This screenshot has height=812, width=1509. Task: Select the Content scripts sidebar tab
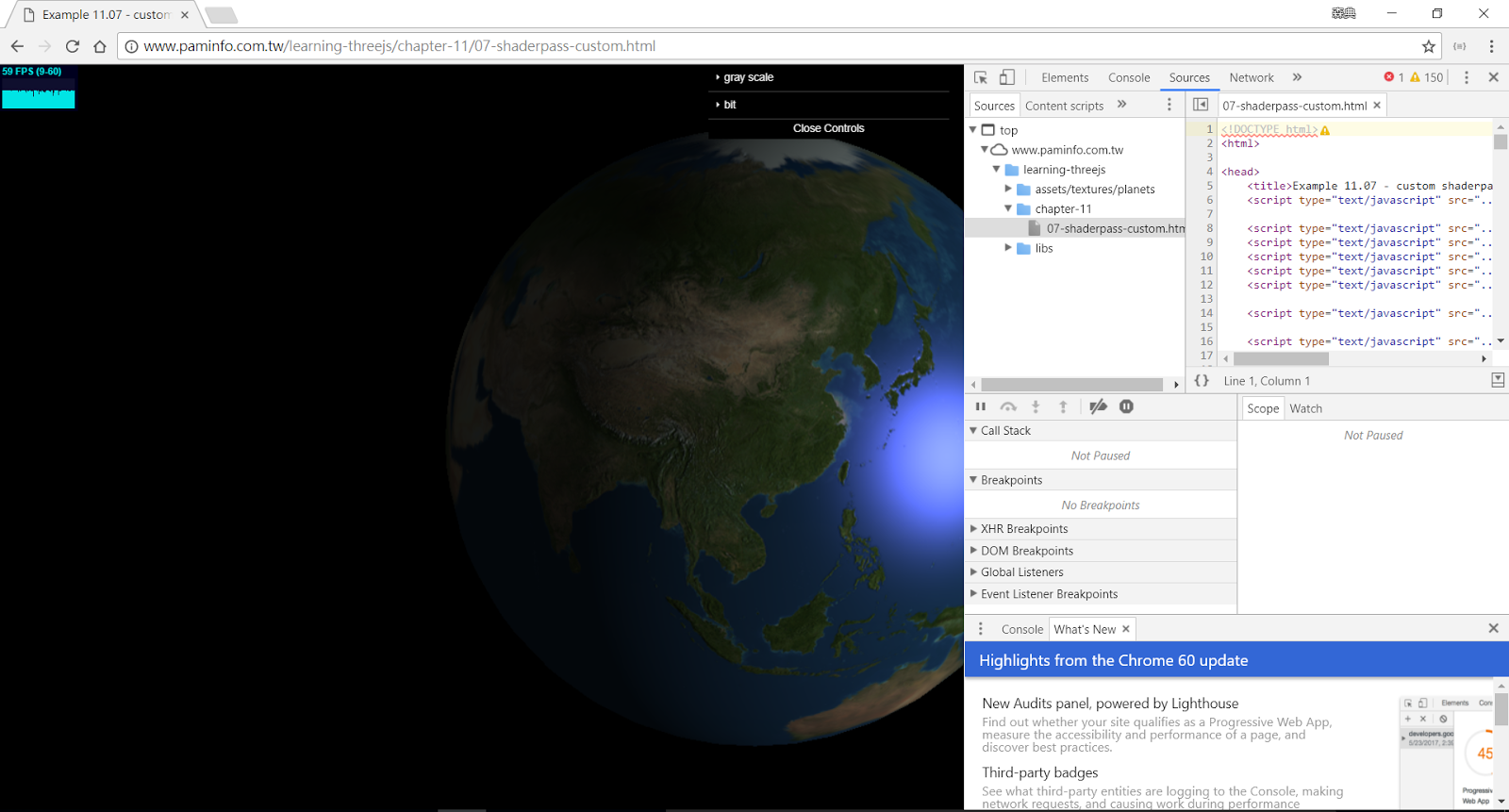(x=1064, y=106)
